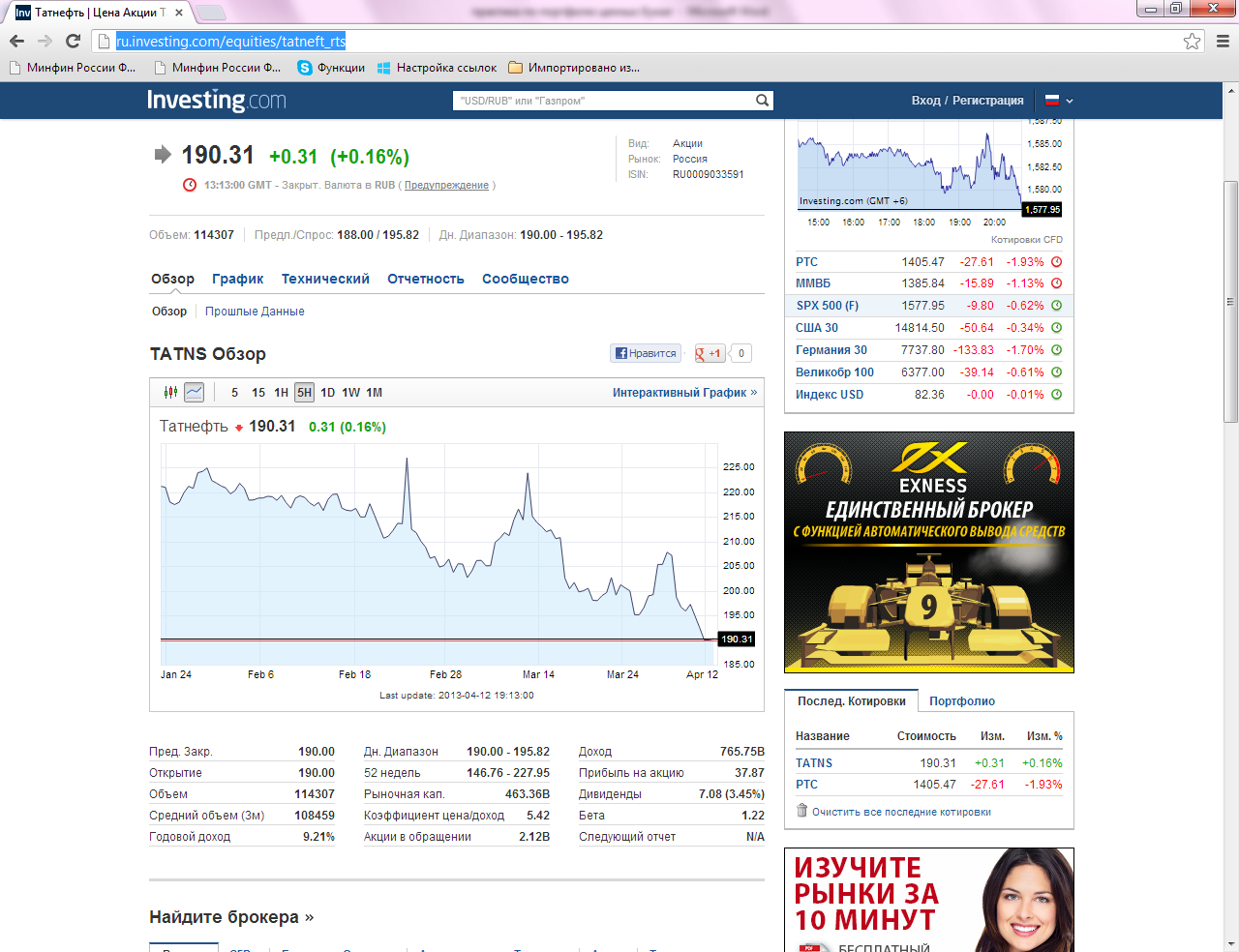Open the Russian flag language selector
The width and height of the screenshot is (1239, 952).
(x=1059, y=100)
